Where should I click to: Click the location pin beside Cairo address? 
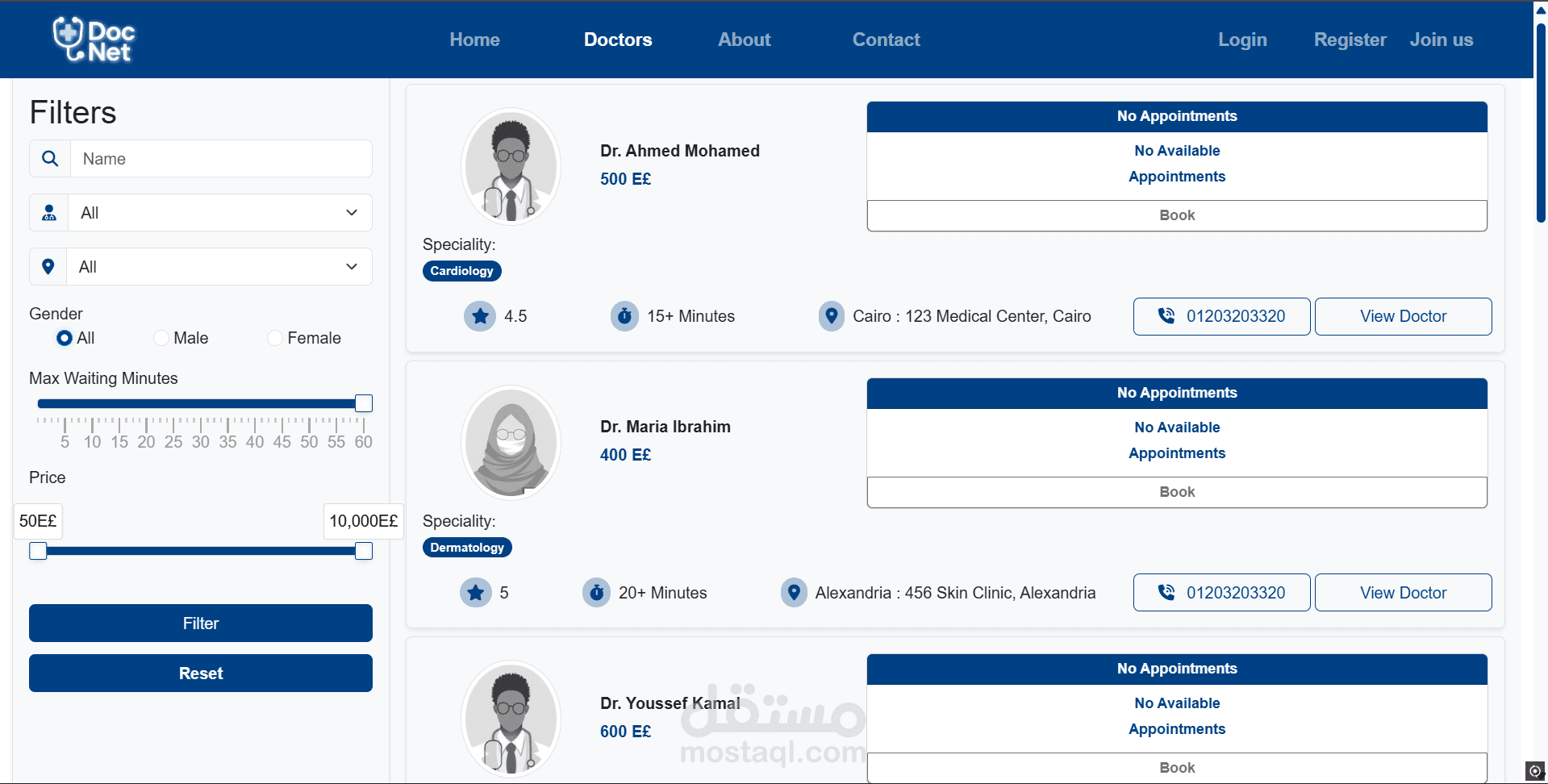coord(831,316)
